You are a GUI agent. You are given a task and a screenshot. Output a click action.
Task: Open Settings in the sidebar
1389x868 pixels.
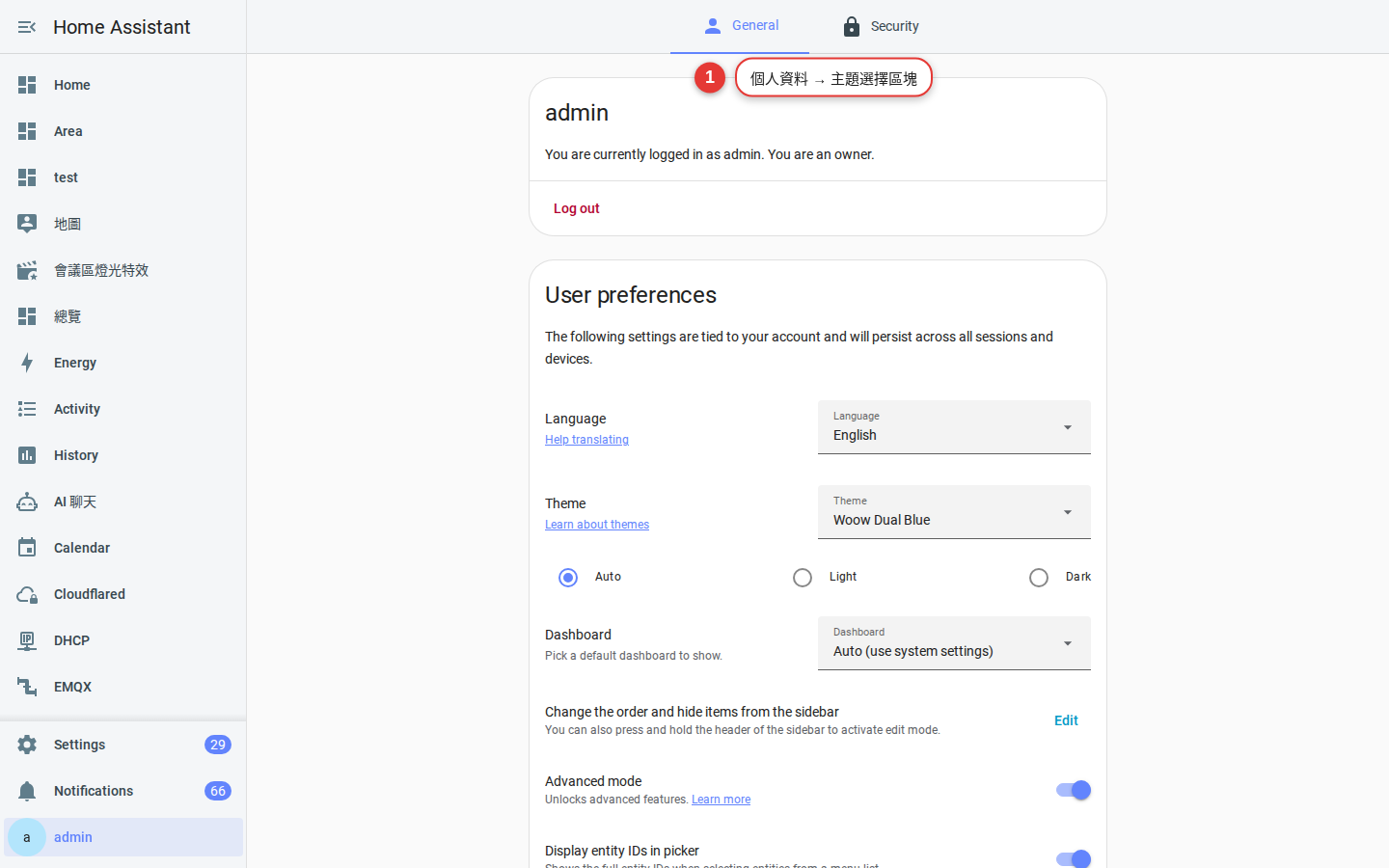point(123,745)
